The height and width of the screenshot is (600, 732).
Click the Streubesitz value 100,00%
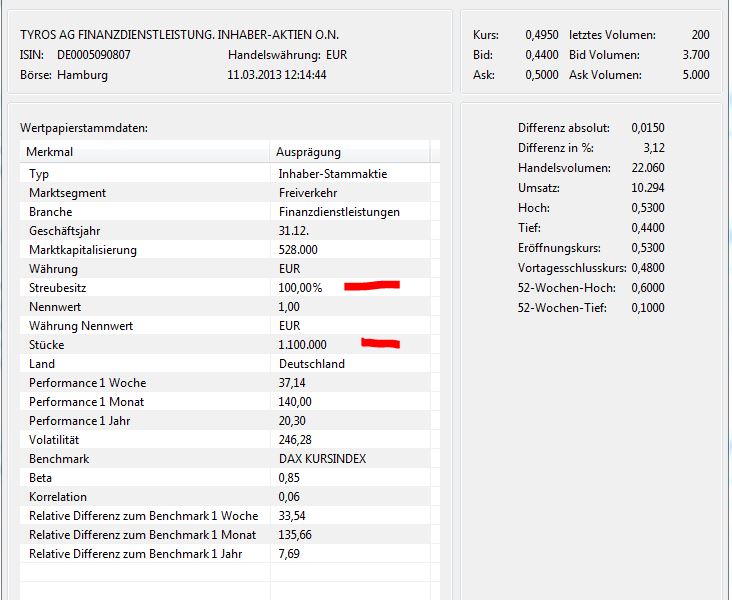point(300,288)
